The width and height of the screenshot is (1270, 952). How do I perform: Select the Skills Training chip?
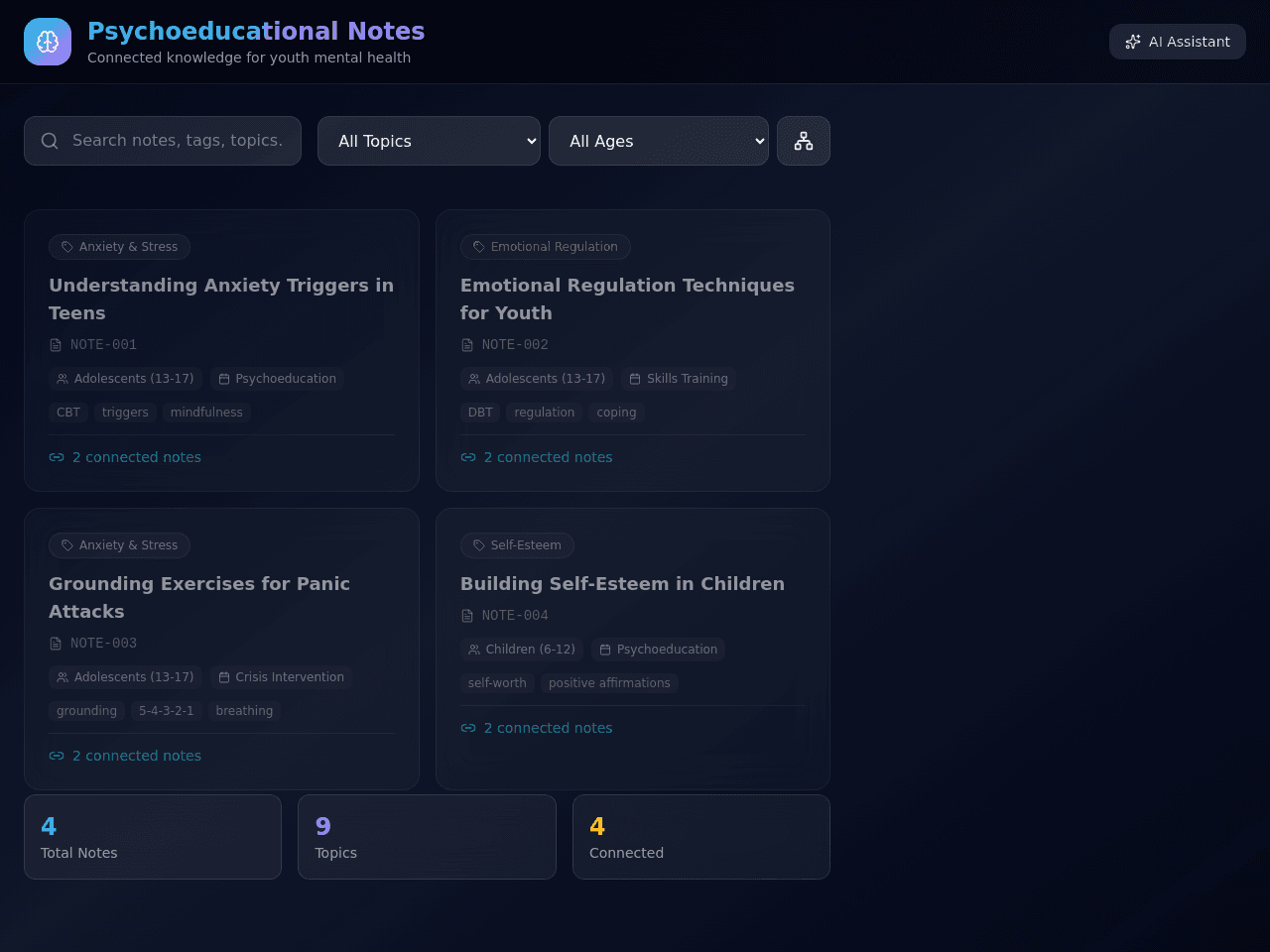(x=679, y=379)
